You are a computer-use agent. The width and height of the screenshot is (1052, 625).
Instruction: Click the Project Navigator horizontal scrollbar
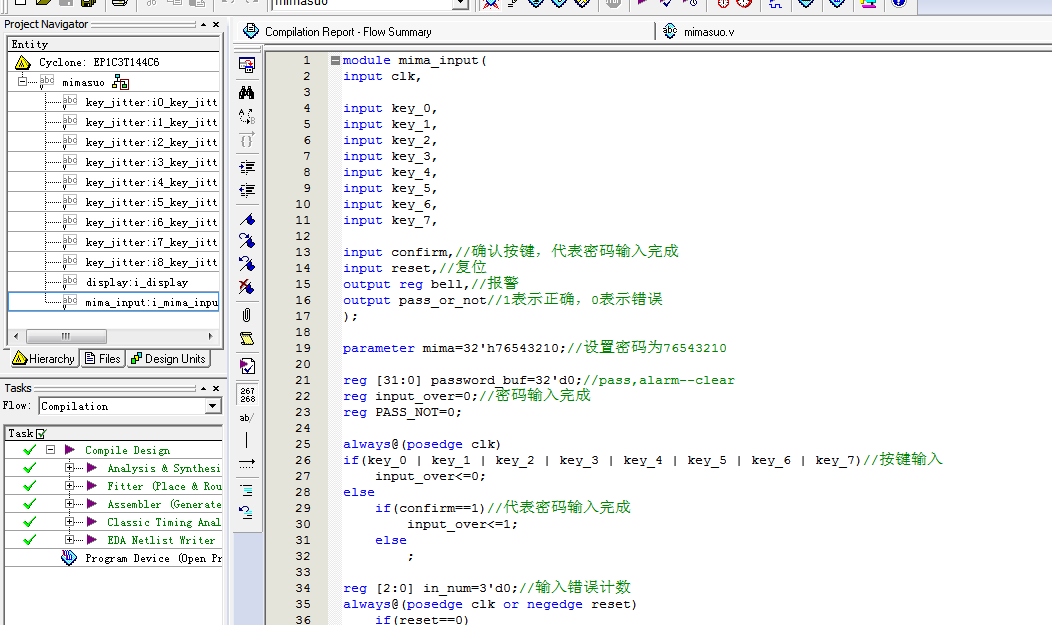pos(66,336)
